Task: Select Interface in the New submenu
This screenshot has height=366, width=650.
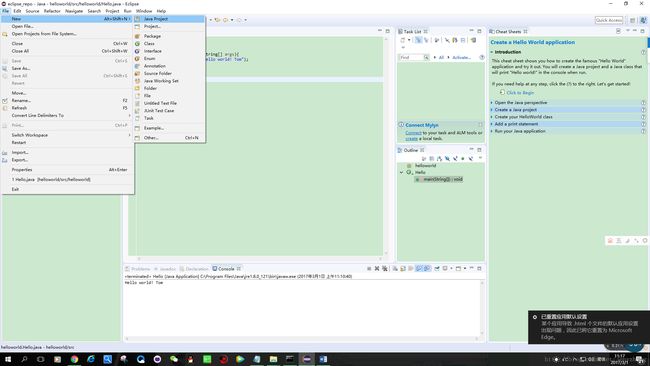Action: (x=169, y=51)
